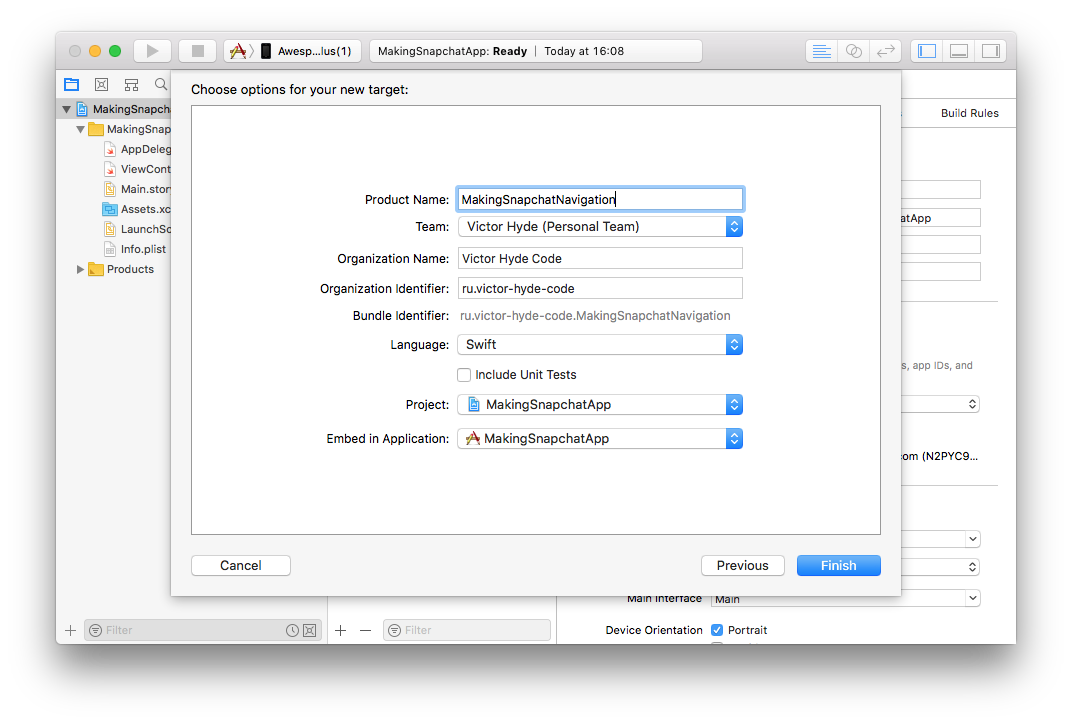Click the Organization Name field
Screen dimensions: 1072x724
600,258
